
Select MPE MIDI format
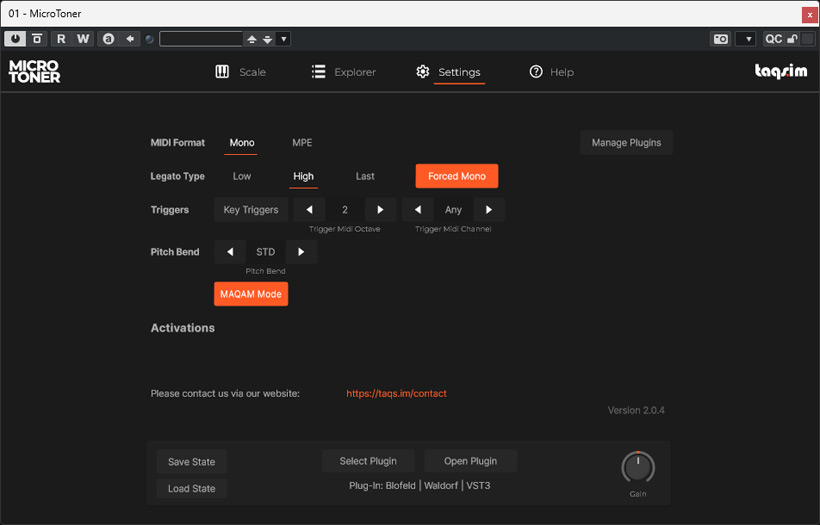pos(302,143)
